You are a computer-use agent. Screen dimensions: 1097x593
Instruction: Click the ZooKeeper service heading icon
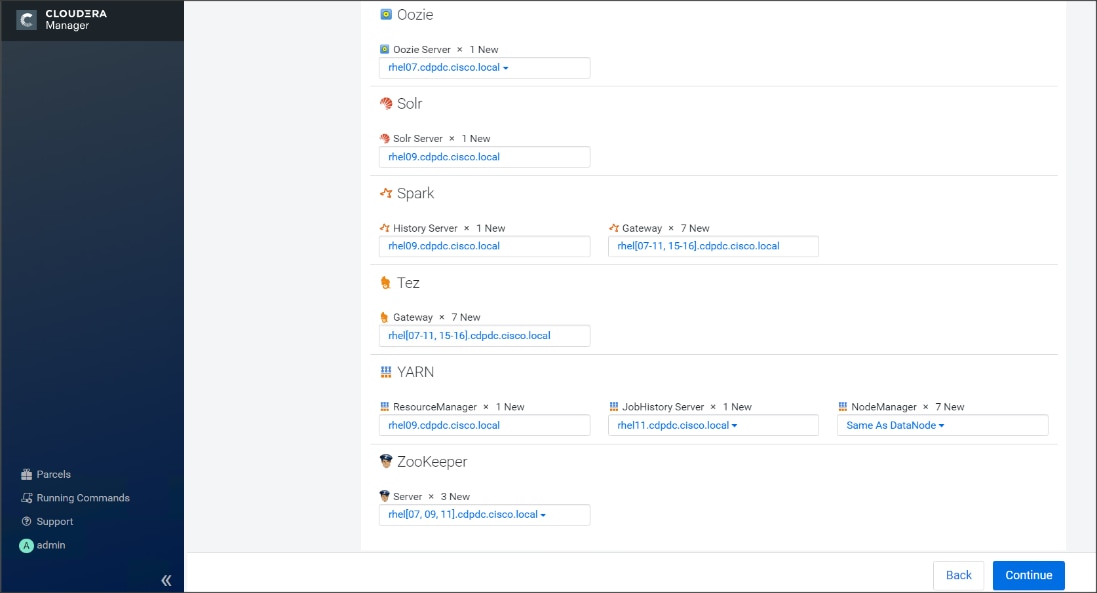(x=385, y=461)
